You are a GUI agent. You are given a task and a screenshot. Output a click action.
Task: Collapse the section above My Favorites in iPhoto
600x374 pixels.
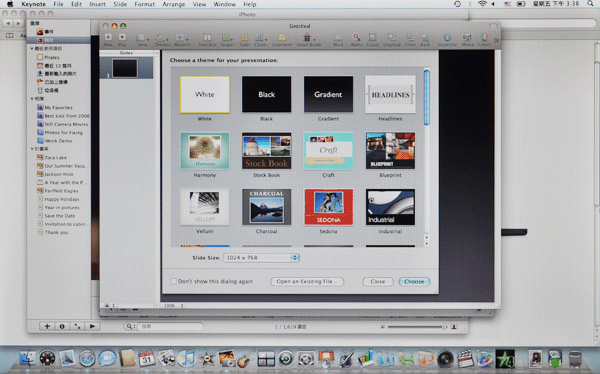(x=32, y=99)
